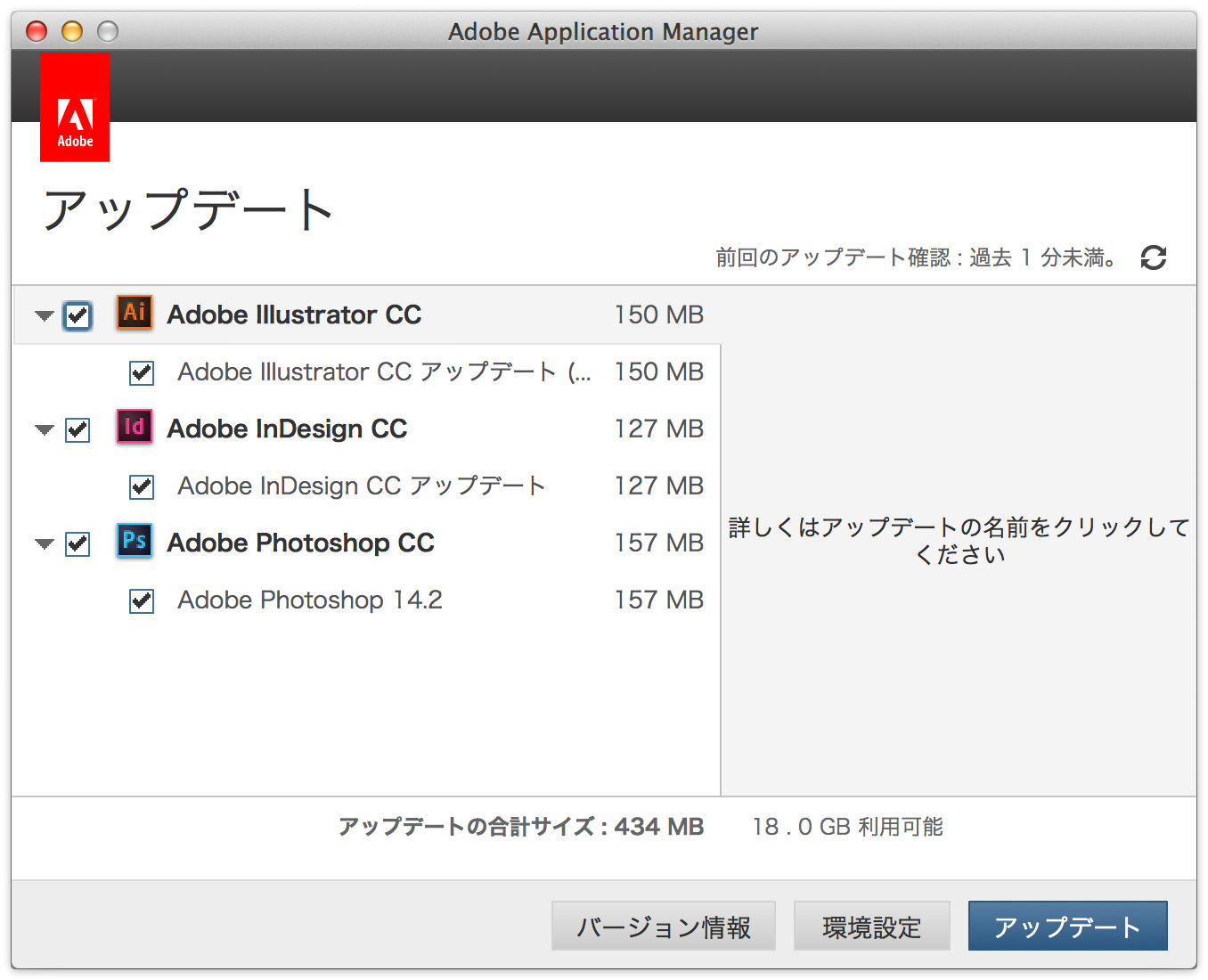This screenshot has height=980, width=1208.
Task: Select the Adobe Photoshop CC row title
Action: tap(301, 543)
